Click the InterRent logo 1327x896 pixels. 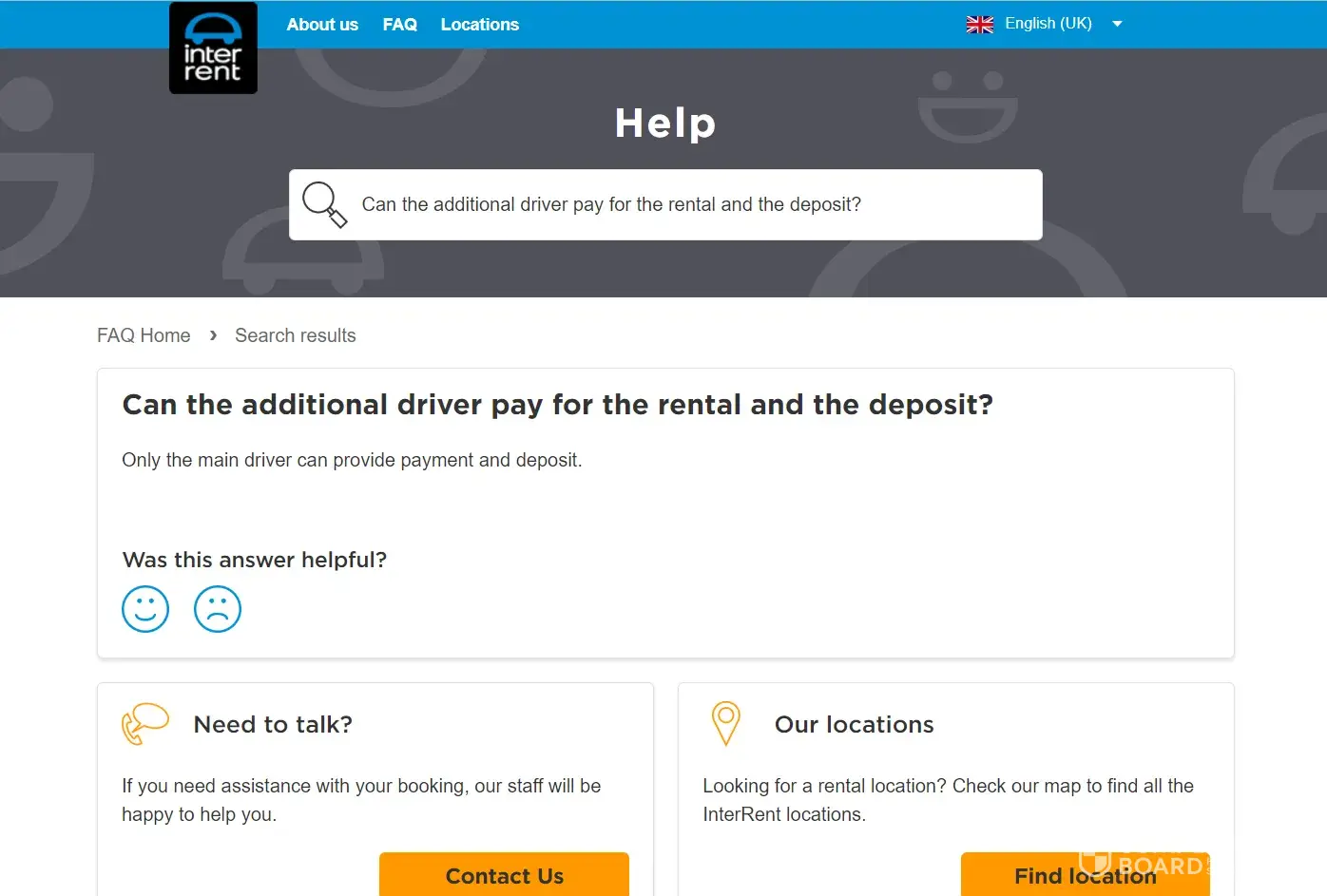click(213, 48)
